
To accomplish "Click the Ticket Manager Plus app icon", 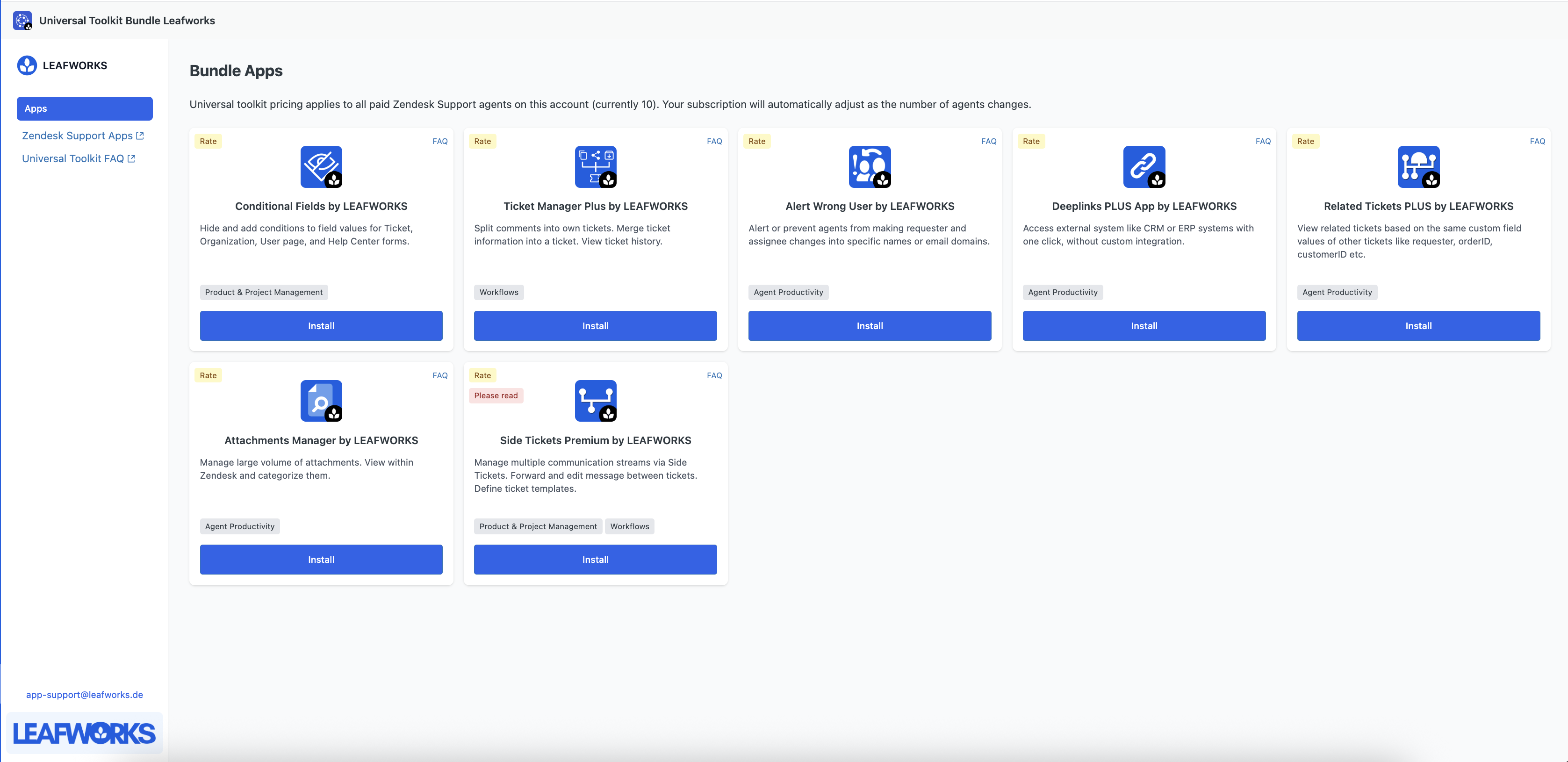I will click(595, 167).
